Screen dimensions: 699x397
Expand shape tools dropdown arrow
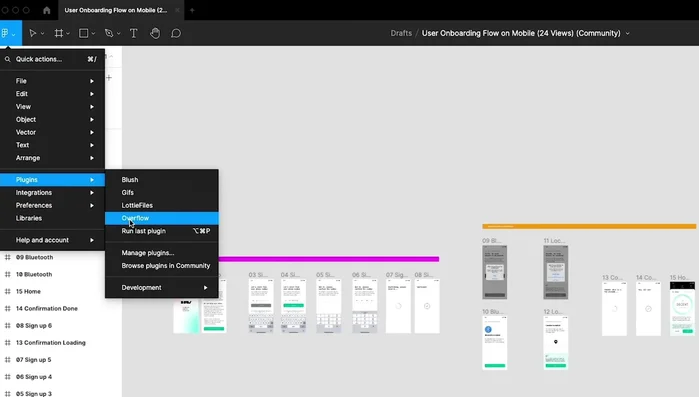pos(93,33)
